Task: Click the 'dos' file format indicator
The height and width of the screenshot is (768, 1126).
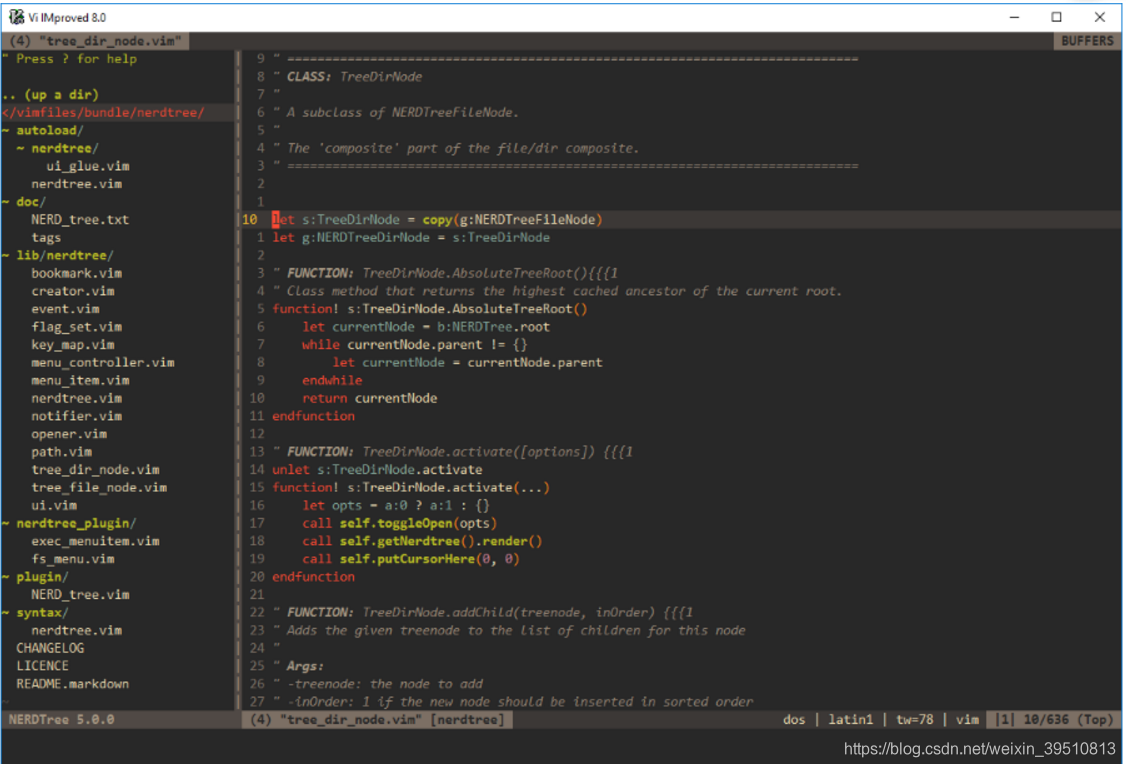Action: pos(794,720)
